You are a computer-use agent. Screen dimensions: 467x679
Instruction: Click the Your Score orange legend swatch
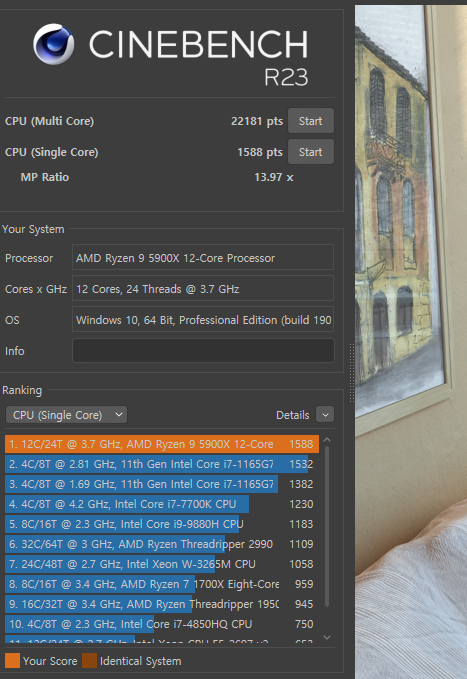point(13,660)
